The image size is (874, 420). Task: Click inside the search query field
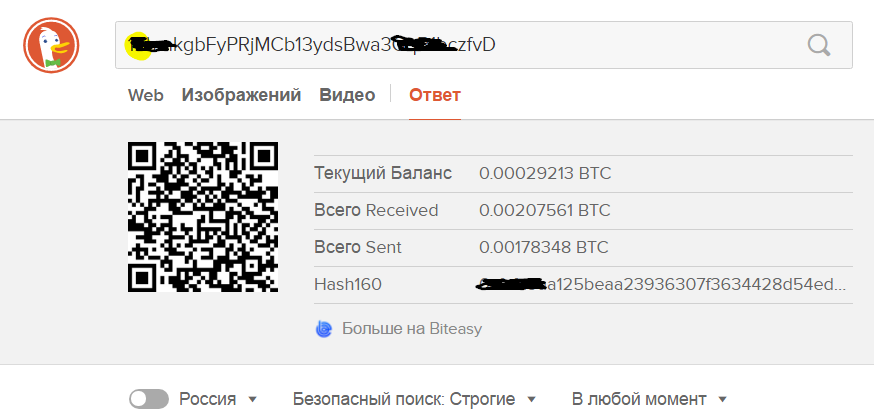coord(450,45)
